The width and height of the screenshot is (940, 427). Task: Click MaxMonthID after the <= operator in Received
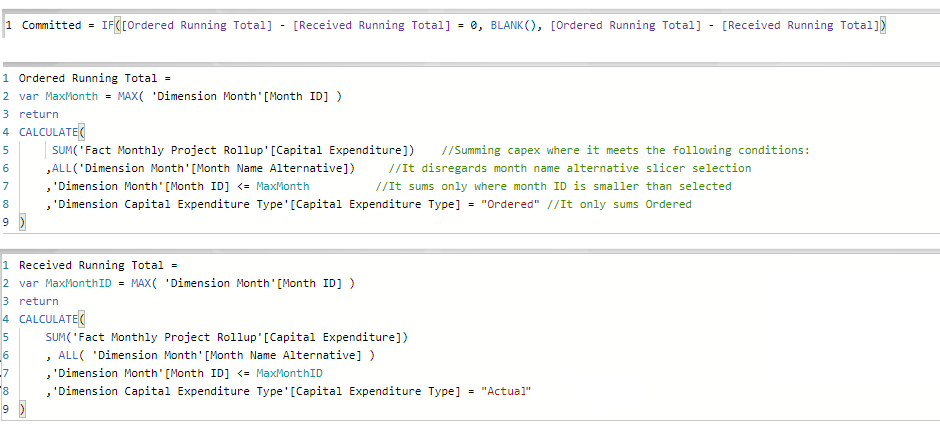[289, 373]
